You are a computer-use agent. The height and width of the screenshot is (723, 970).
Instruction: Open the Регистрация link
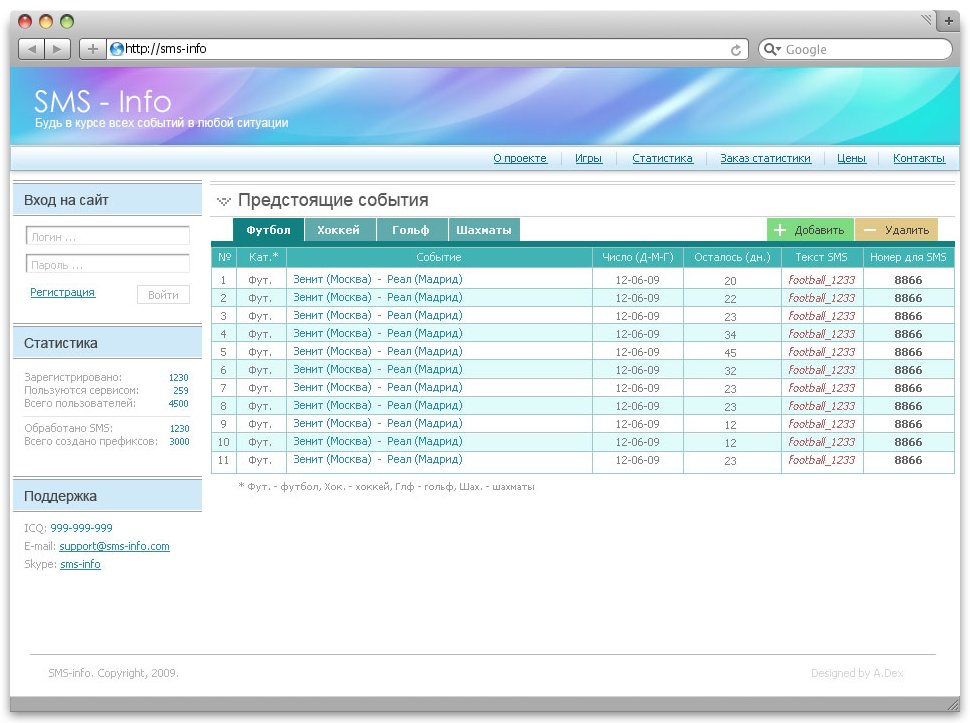pyautogui.click(x=63, y=292)
